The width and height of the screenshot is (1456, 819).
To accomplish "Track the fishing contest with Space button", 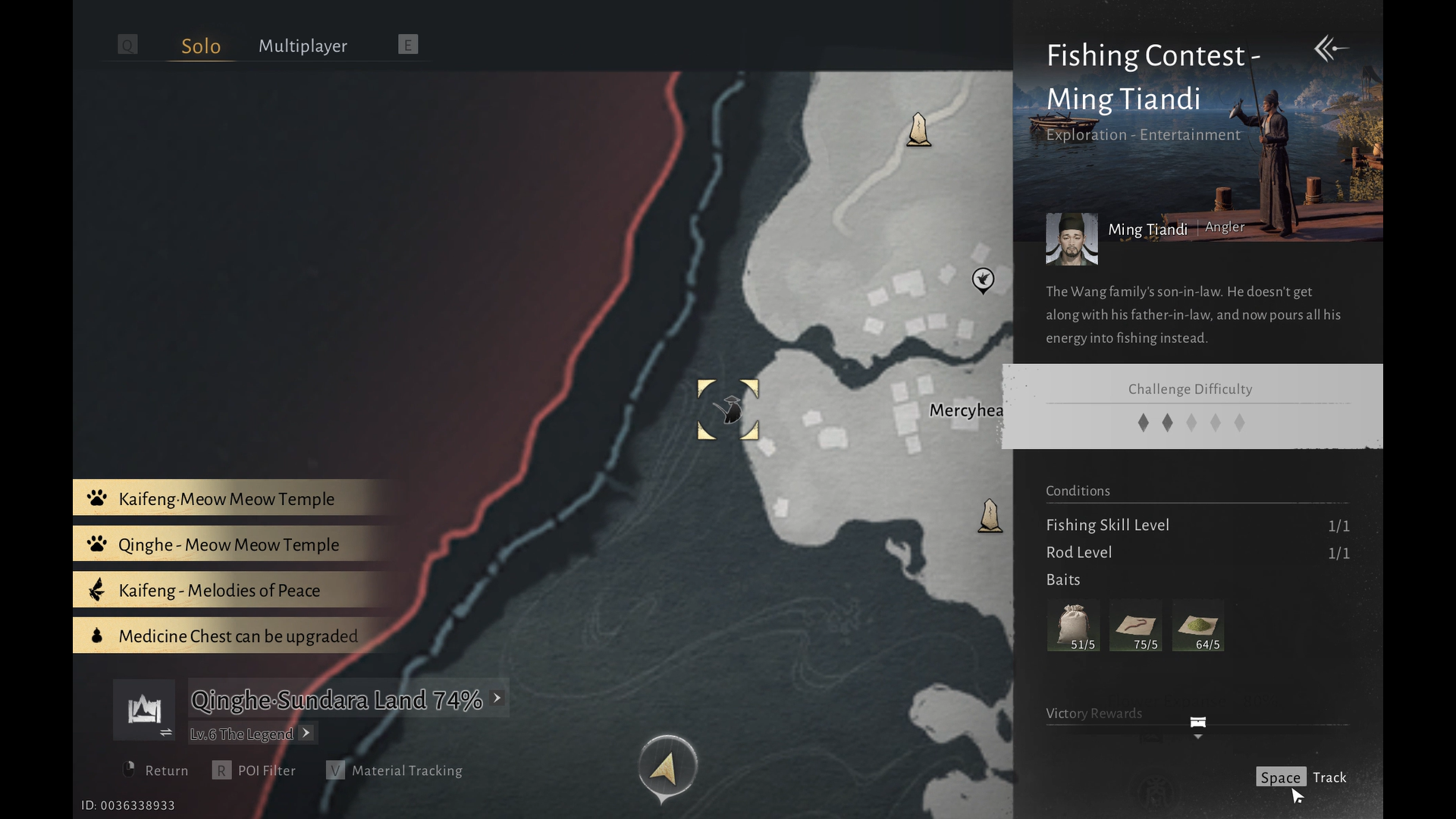I will tap(1280, 777).
